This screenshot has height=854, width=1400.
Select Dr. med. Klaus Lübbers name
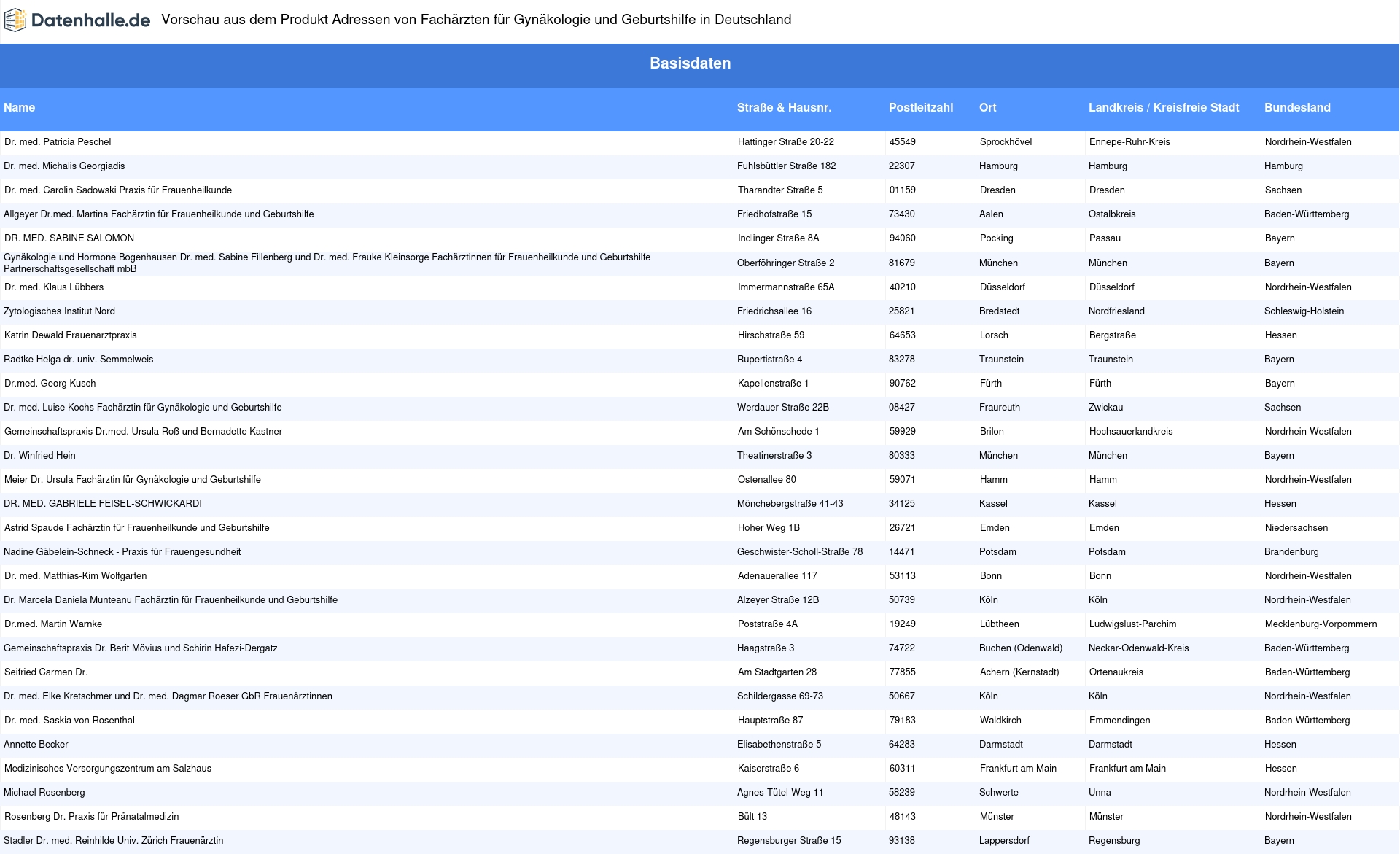click(x=54, y=287)
